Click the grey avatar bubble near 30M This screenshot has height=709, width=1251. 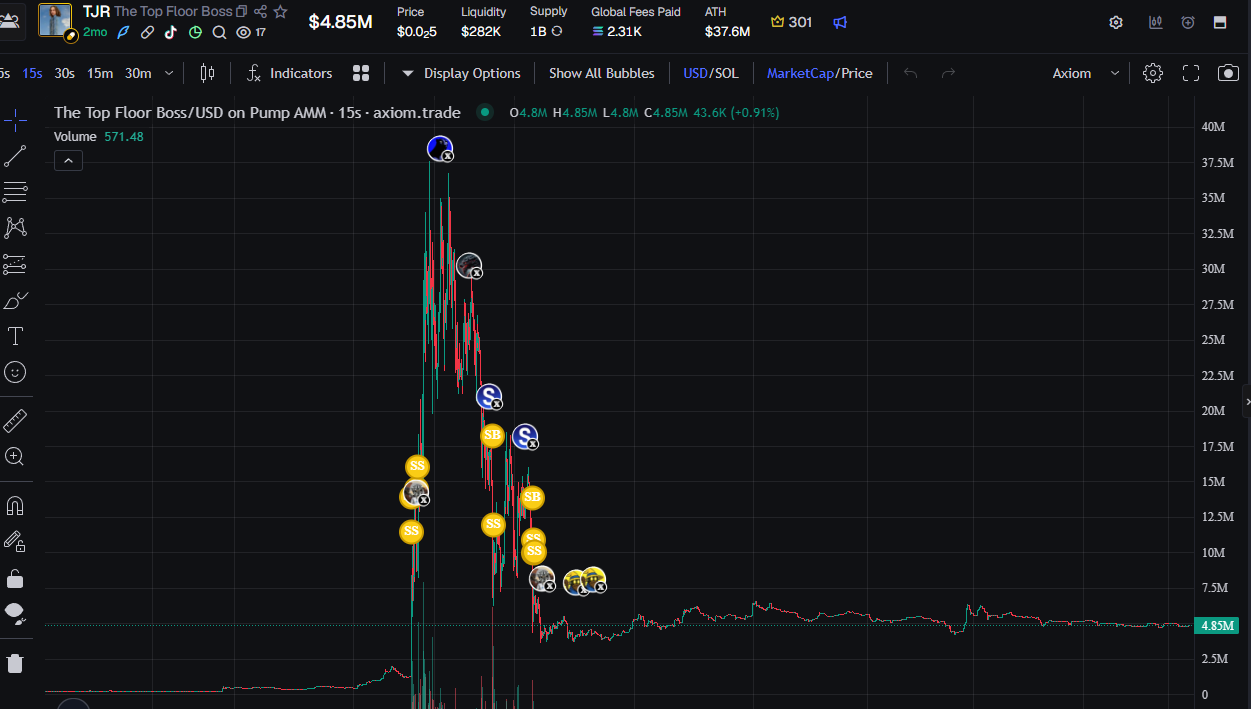[x=470, y=266]
